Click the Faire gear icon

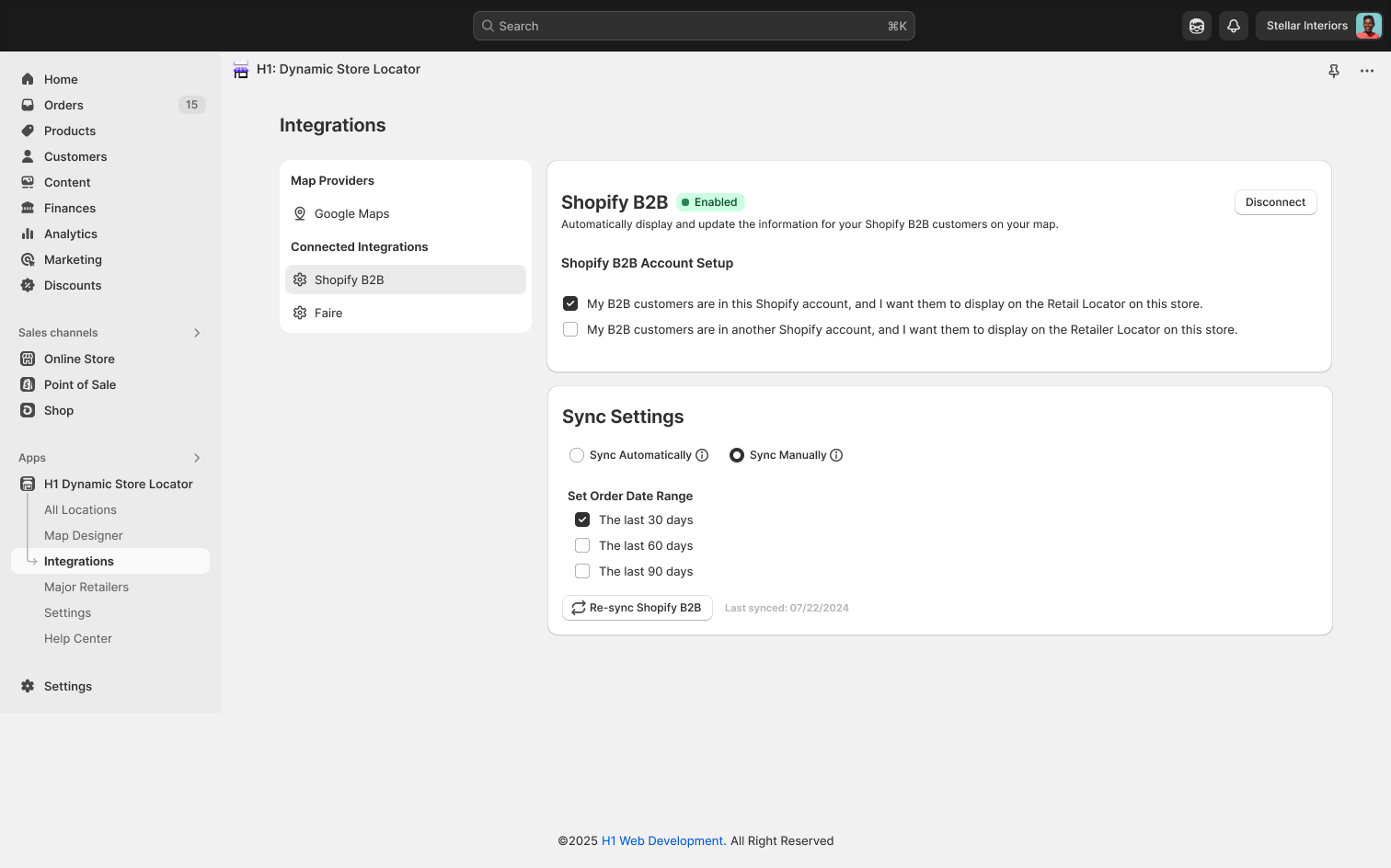point(300,313)
